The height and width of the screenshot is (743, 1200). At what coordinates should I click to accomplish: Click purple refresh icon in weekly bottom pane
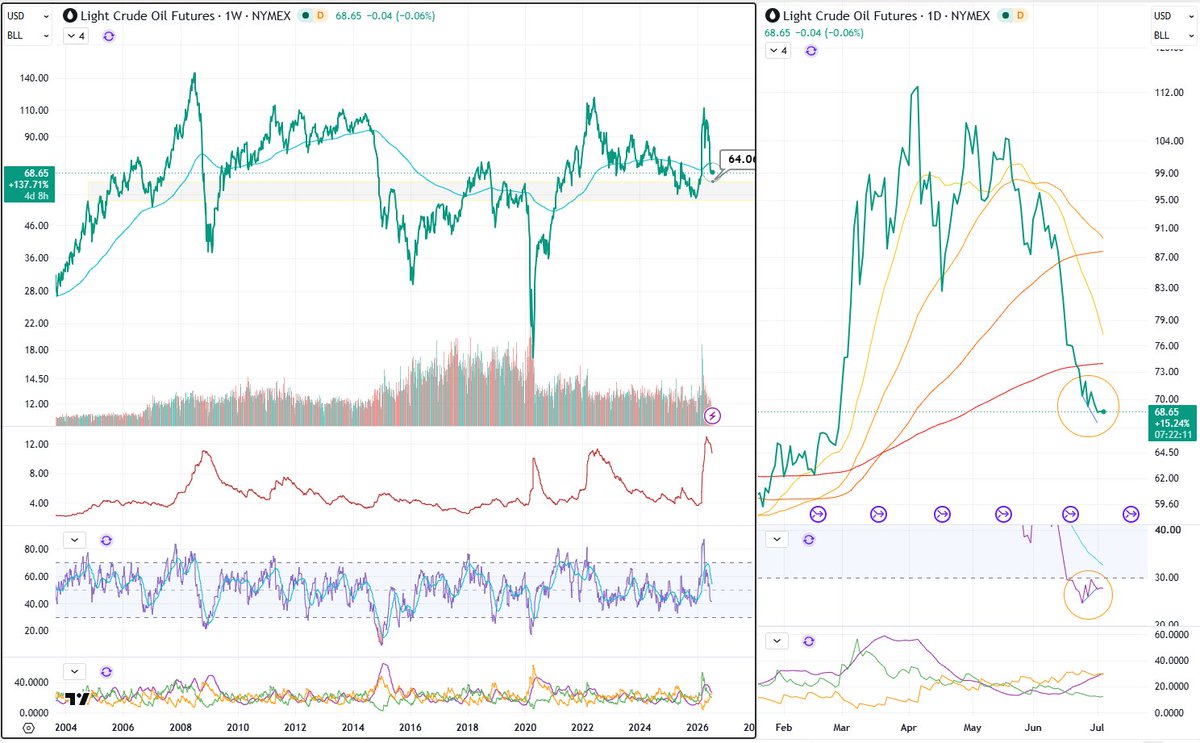point(106,671)
